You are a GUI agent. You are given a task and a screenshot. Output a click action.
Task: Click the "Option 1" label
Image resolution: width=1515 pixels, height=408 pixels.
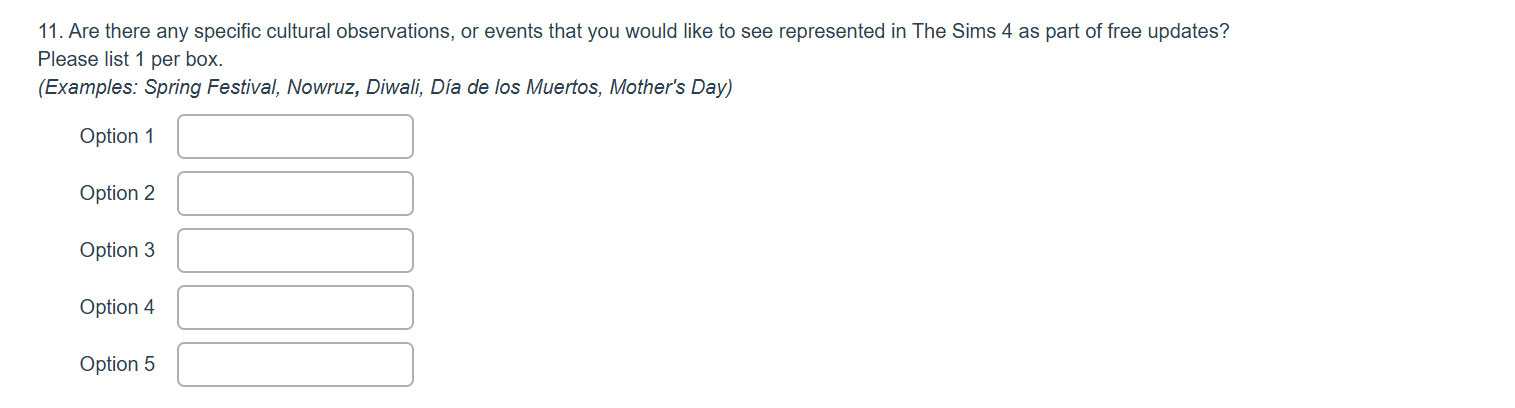[117, 137]
